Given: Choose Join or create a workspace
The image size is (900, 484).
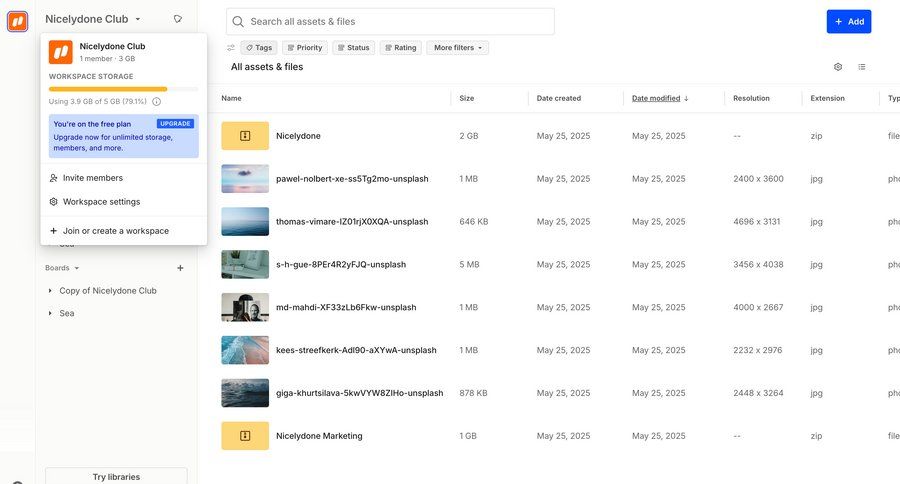Looking at the screenshot, I should 123,231.
